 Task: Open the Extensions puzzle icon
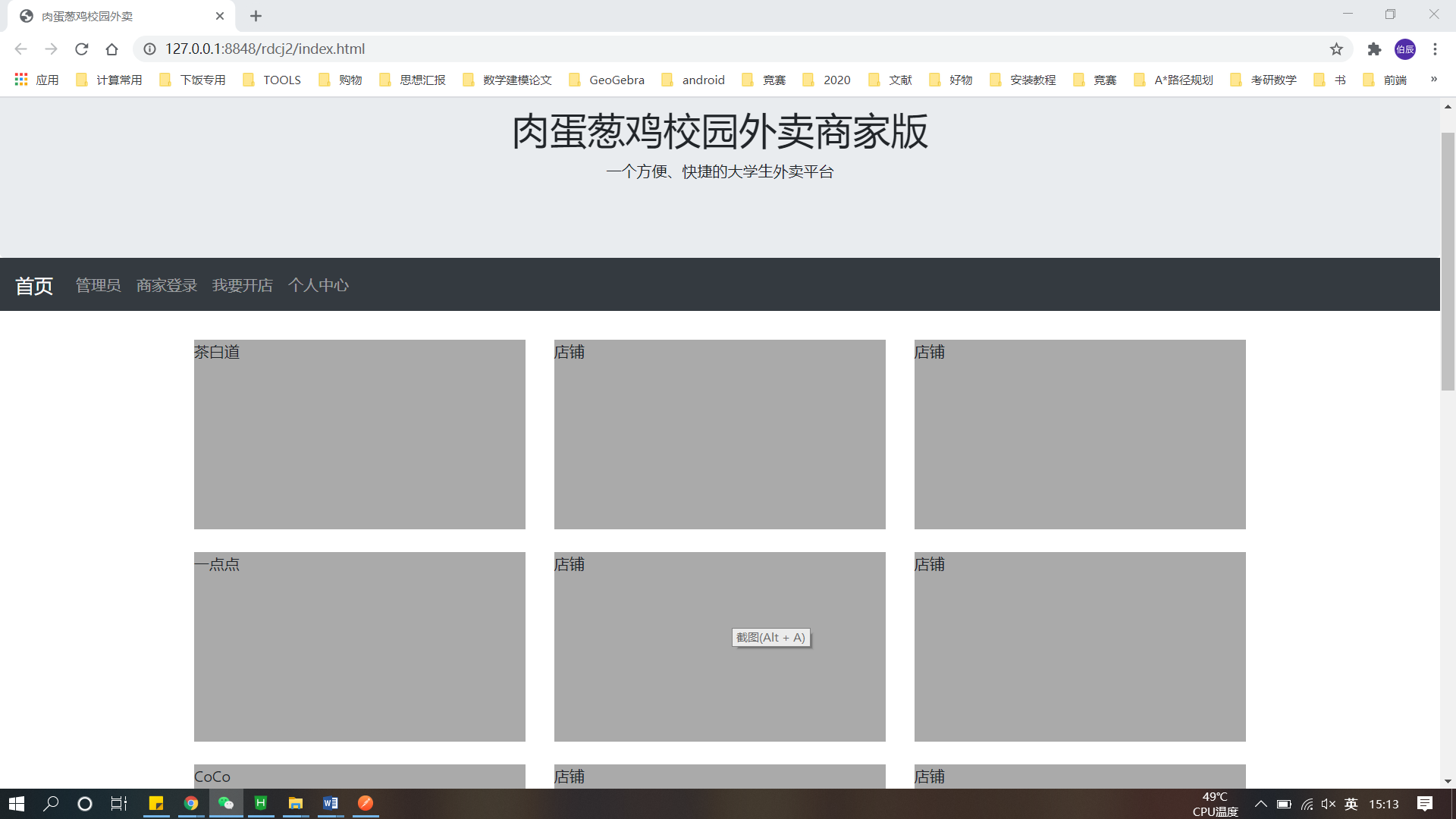pyautogui.click(x=1374, y=49)
